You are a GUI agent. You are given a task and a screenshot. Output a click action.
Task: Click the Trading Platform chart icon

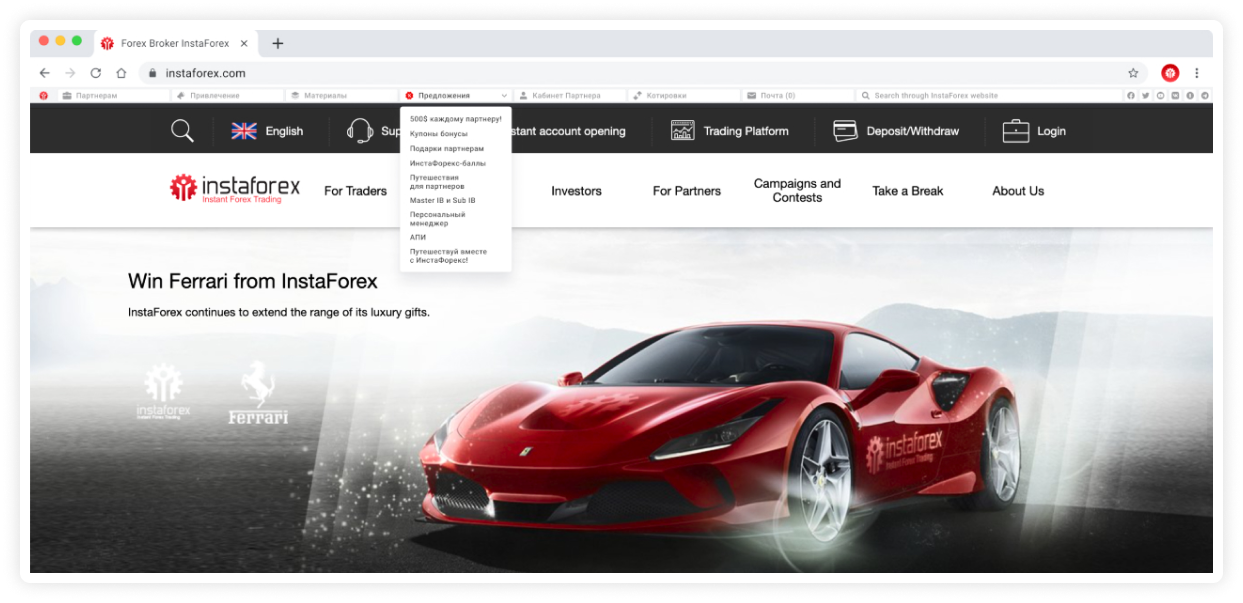point(683,131)
